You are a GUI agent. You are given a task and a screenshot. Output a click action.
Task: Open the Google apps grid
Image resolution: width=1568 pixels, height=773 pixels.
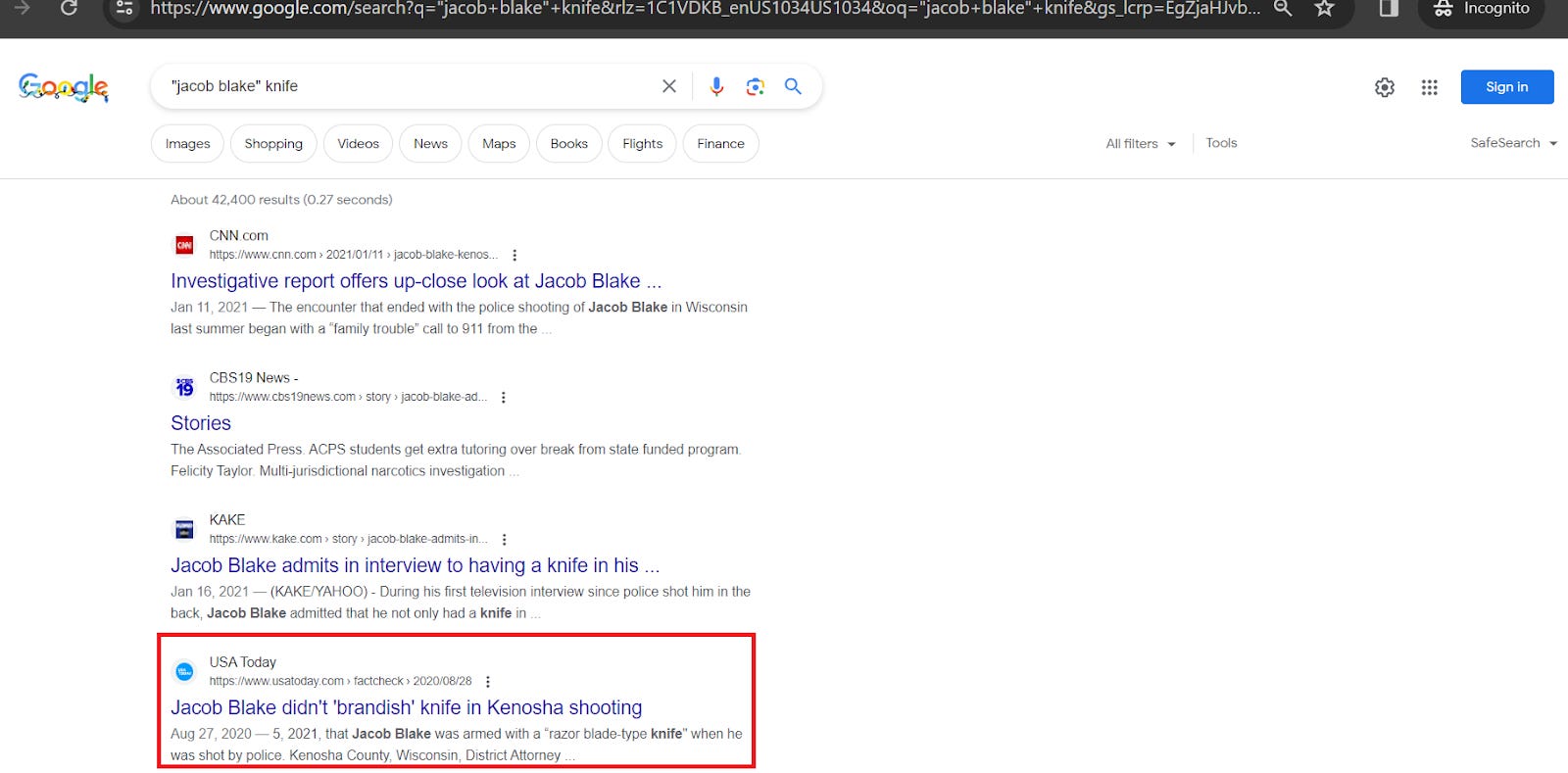(x=1430, y=87)
